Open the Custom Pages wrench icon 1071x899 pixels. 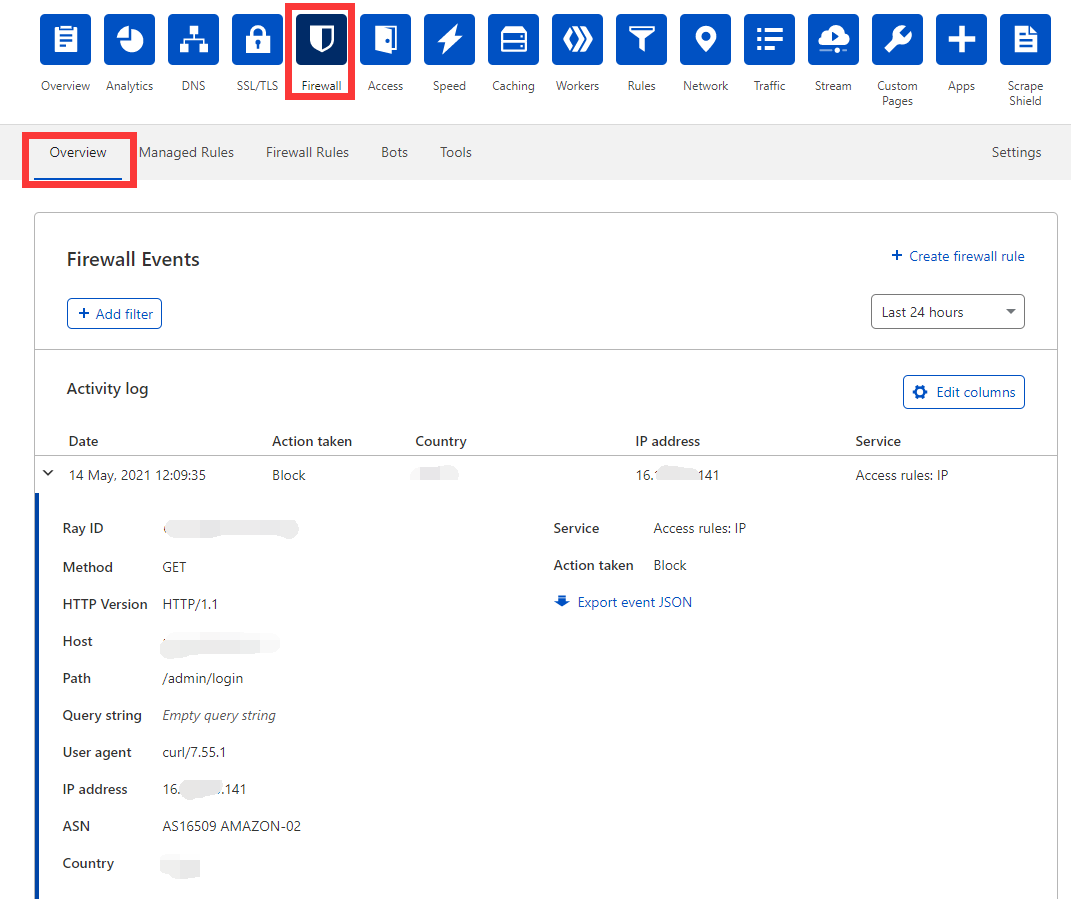[x=897, y=40]
